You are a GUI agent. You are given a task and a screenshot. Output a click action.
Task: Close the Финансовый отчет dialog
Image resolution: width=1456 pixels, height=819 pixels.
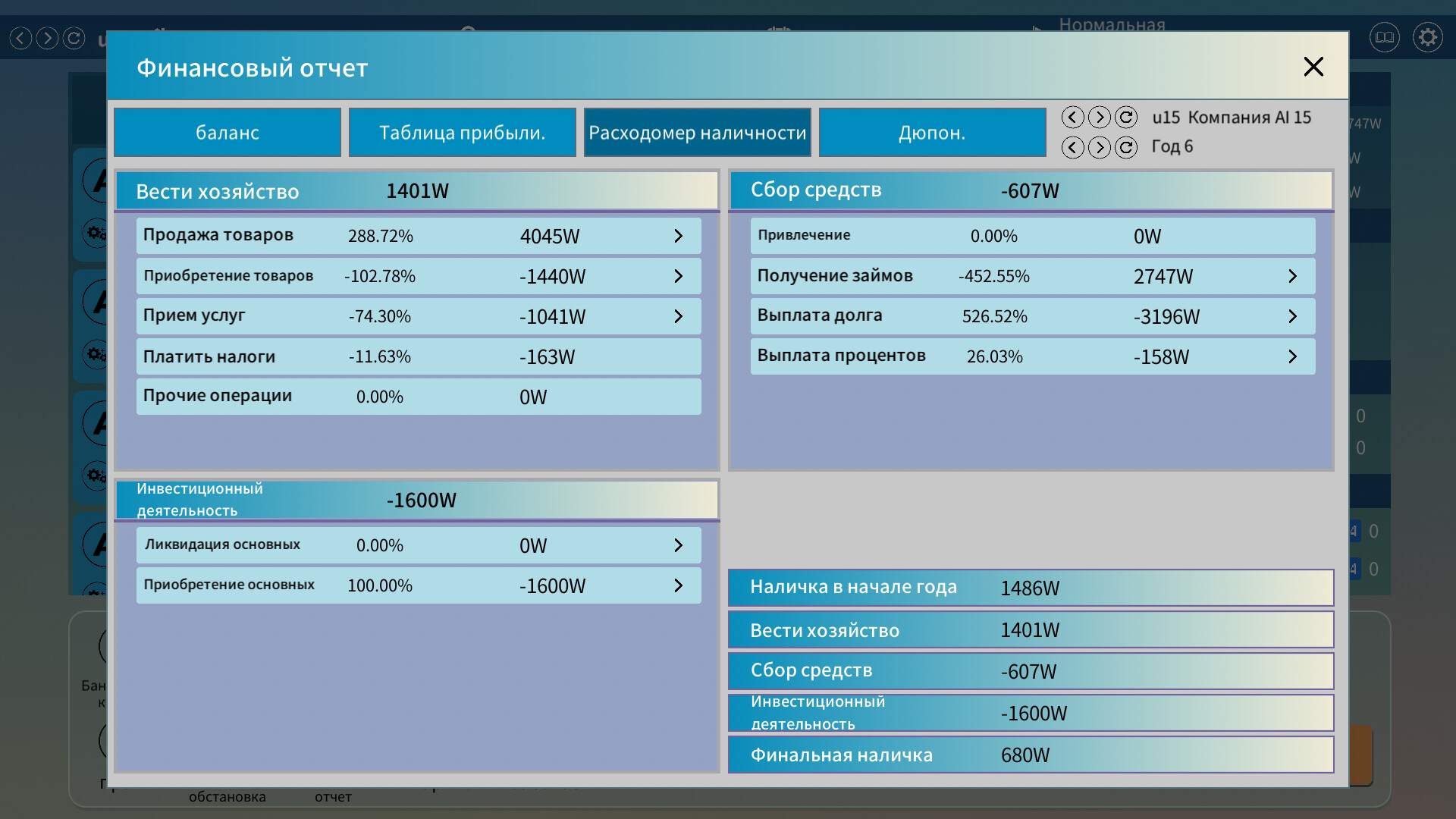[x=1313, y=67]
